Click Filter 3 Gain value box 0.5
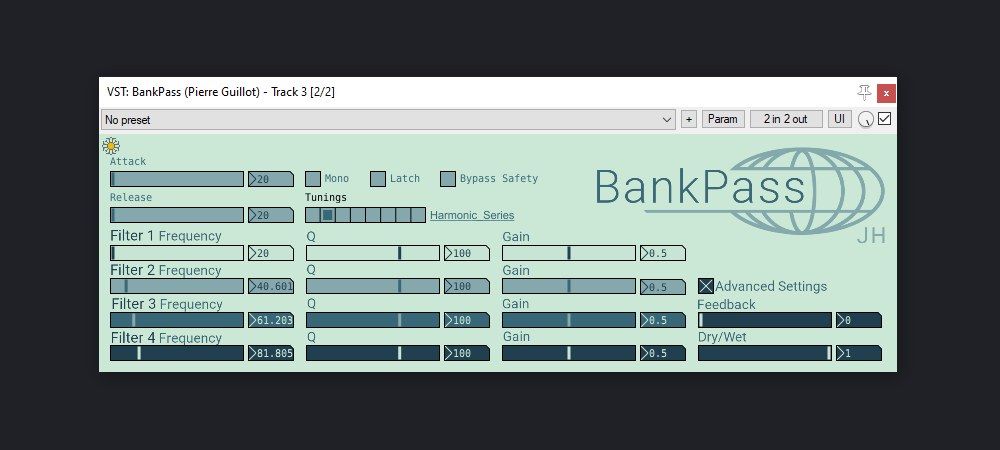The width and height of the screenshot is (1000, 450). [x=663, y=320]
